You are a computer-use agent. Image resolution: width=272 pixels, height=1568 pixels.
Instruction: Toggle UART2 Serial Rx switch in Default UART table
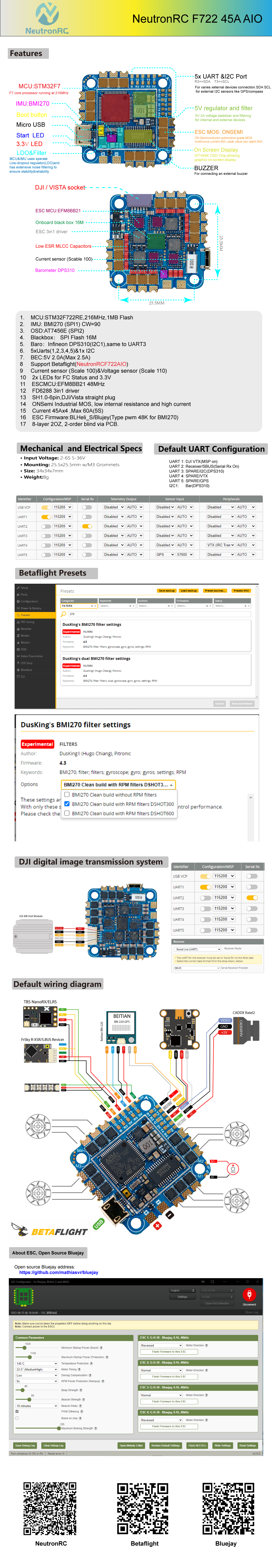coord(87,526)
